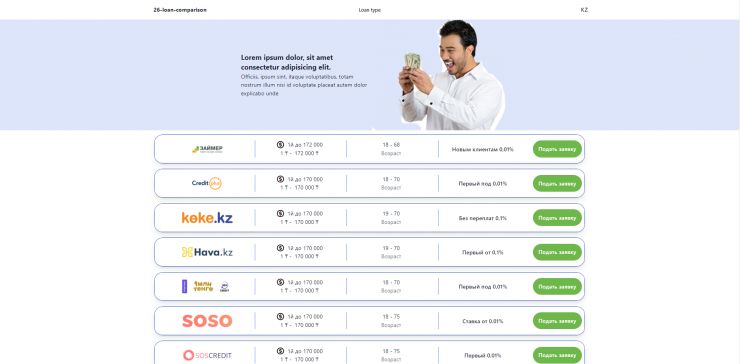Apply for the Credit Plus loan
Screen dimensions: 740x364
(557, 184)
